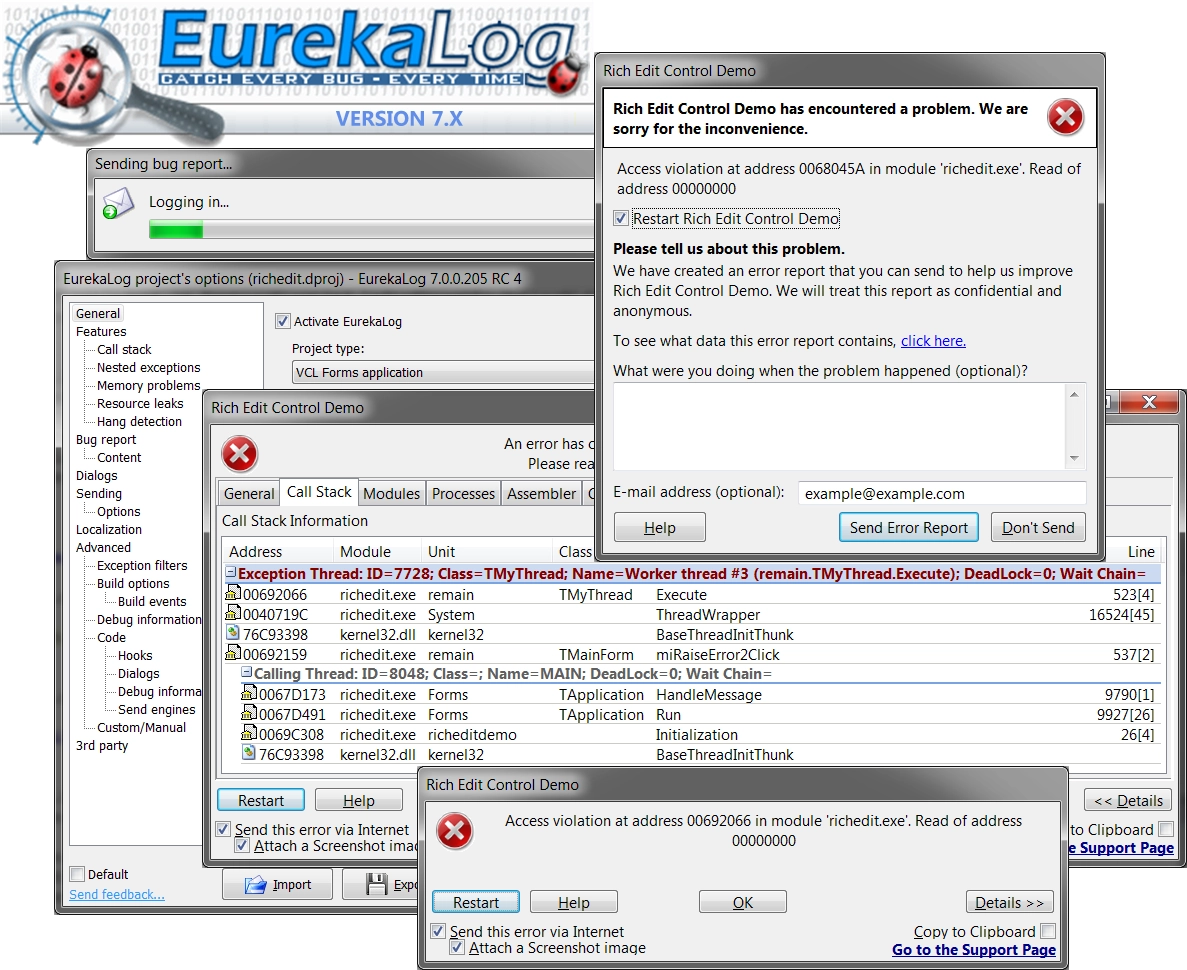Click the red error icon in Call Stack dialog
Screen dimensions: 1187x970
[x=240, y=454]
